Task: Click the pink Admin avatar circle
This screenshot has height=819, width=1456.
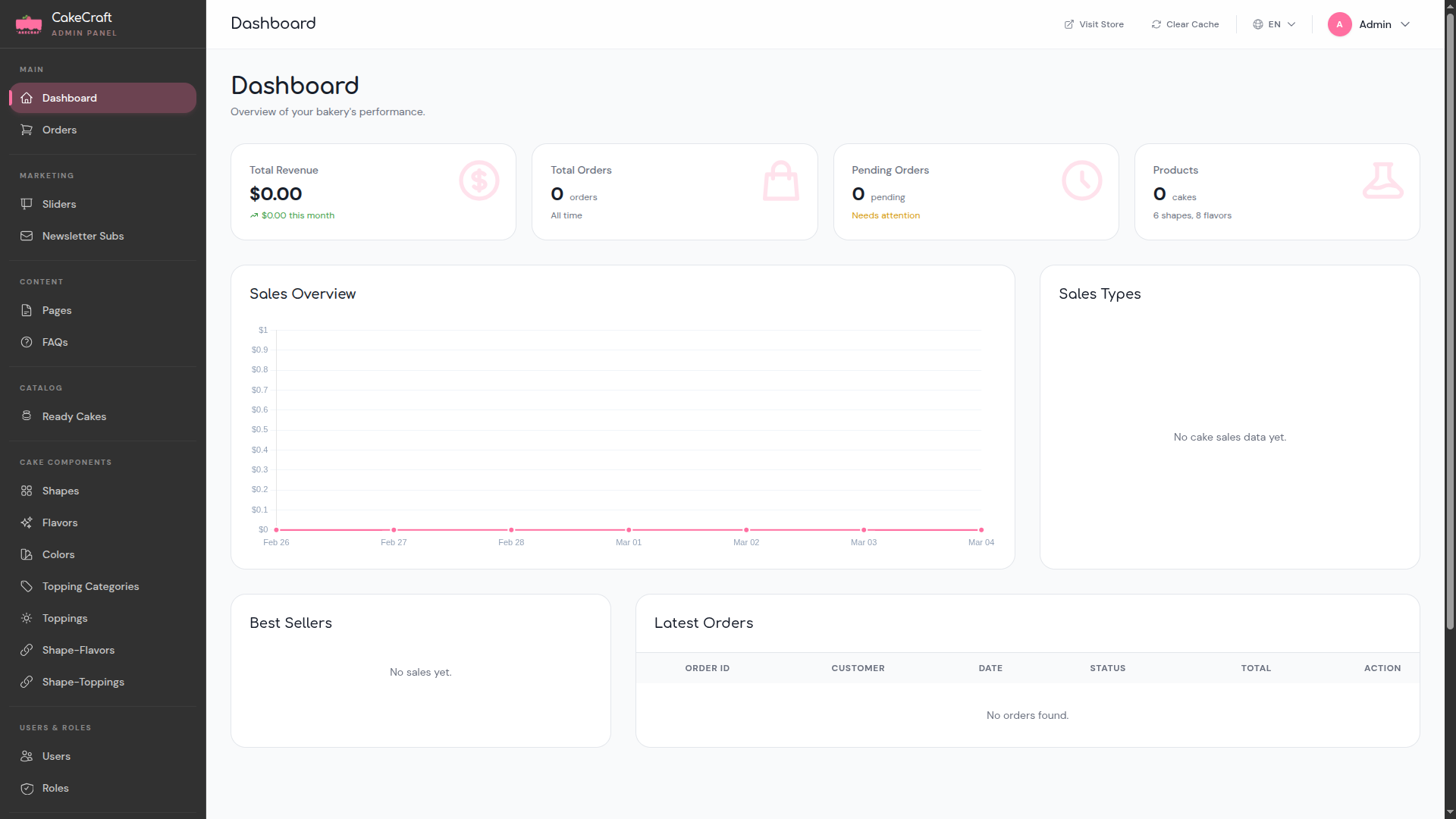Action: pyautogui.click(x=1339, y=24)
